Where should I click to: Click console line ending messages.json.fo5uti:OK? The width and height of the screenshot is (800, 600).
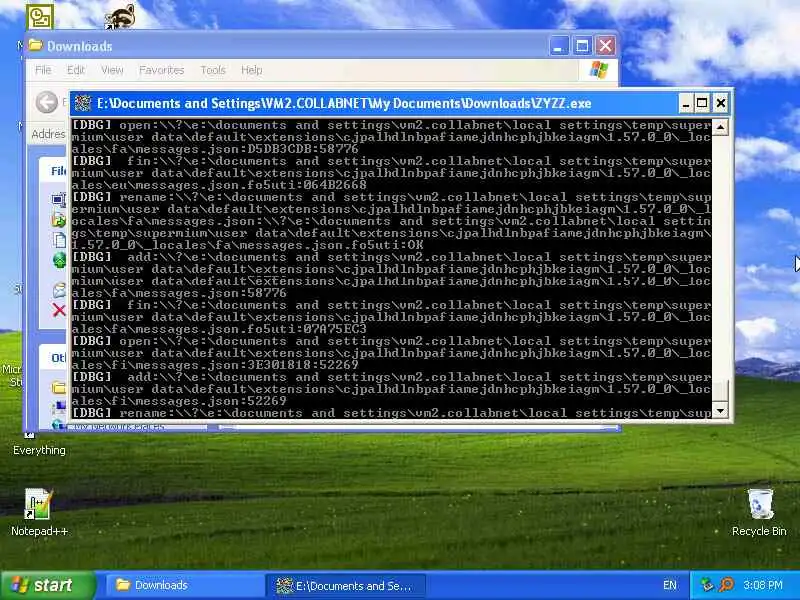(247, 245)
